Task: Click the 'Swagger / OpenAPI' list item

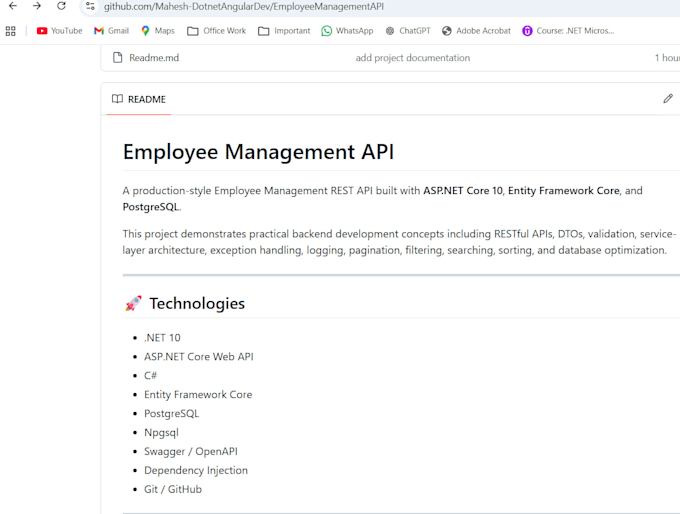Action: coord(191,452)
